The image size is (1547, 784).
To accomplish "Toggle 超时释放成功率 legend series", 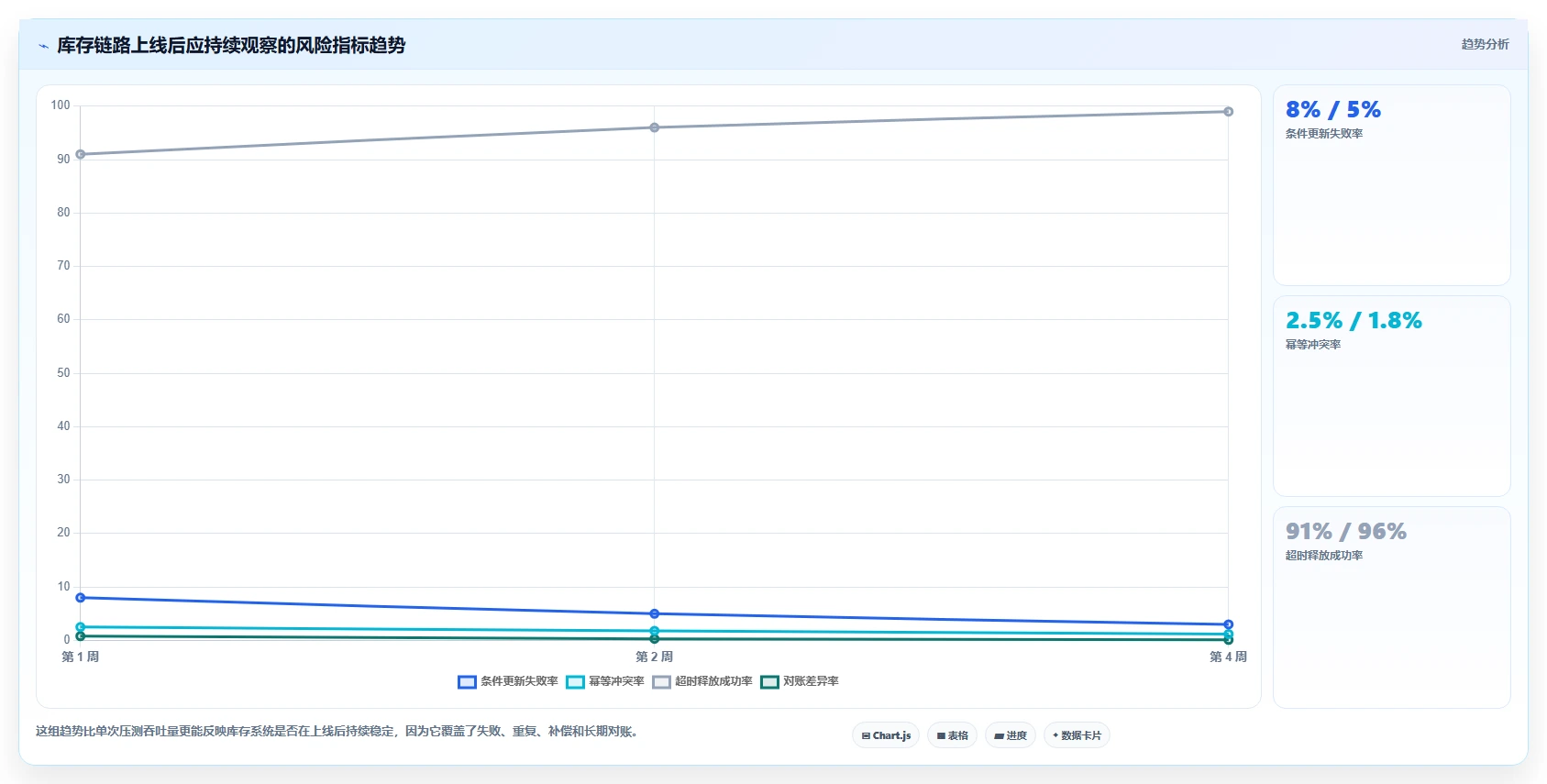I will [x=702, y=681].
